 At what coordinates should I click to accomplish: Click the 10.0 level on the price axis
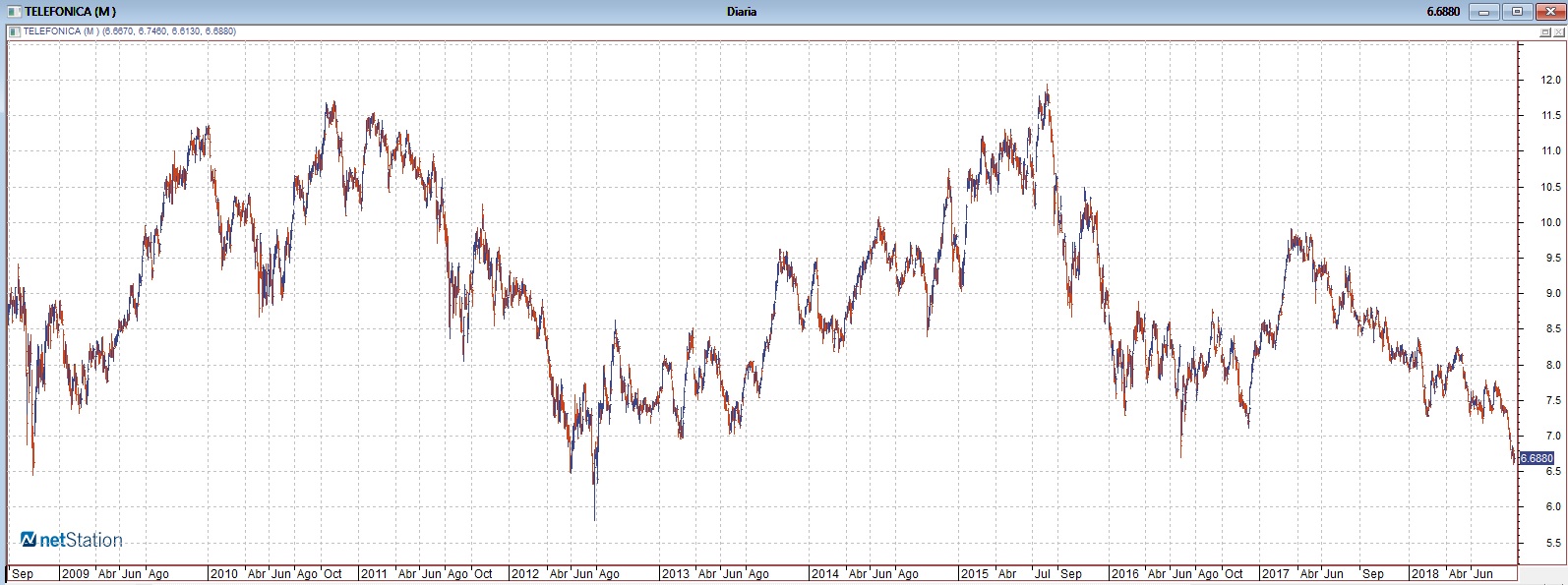pos(1550,222)
